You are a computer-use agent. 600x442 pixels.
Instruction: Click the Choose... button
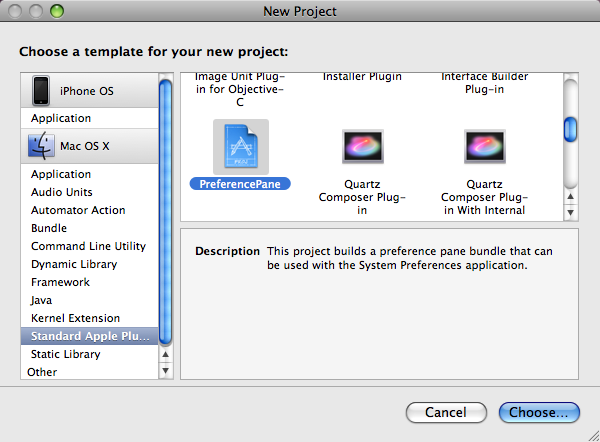pyautogui.click(x=539, y=412)
